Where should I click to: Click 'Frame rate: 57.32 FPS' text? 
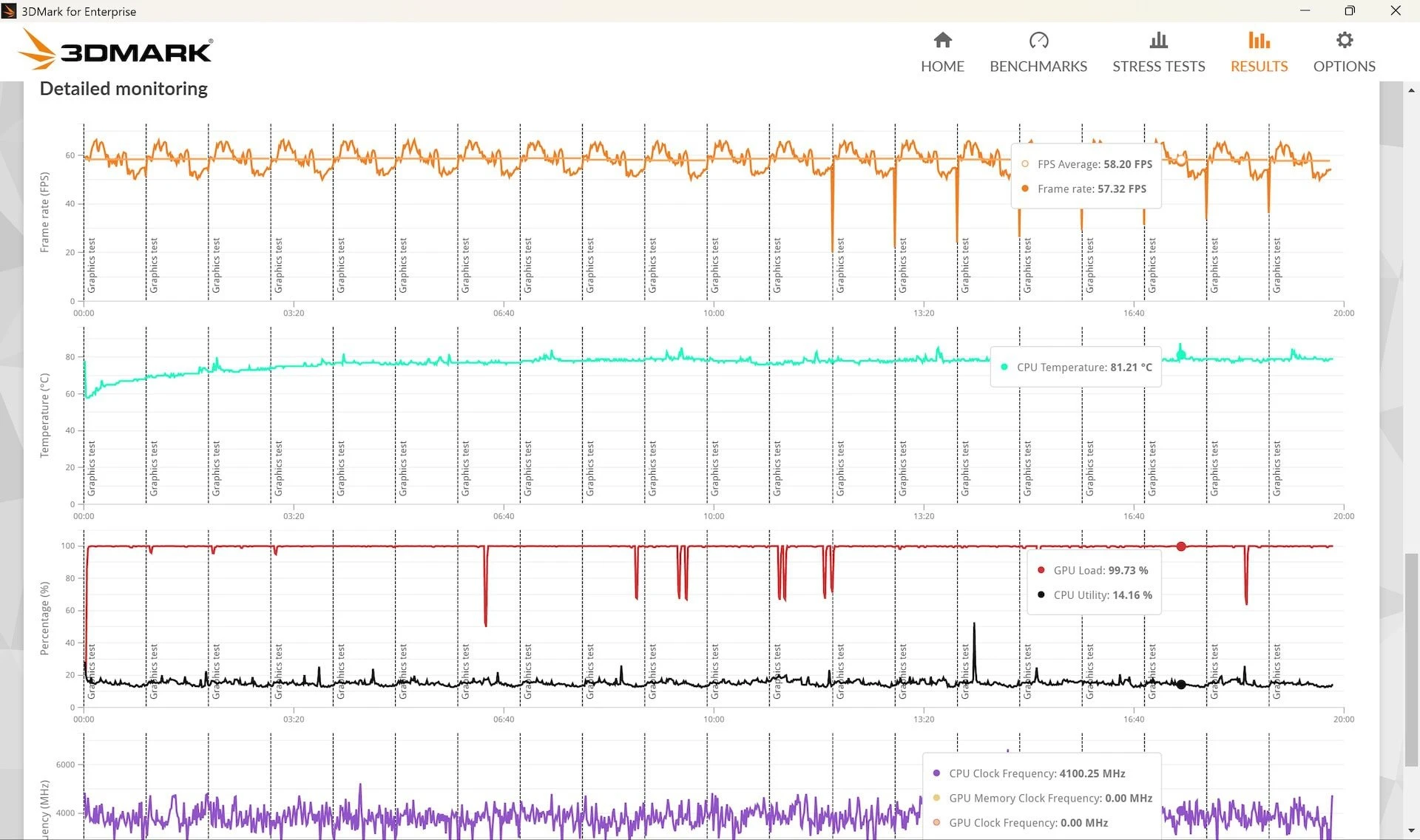(1092, 189)
